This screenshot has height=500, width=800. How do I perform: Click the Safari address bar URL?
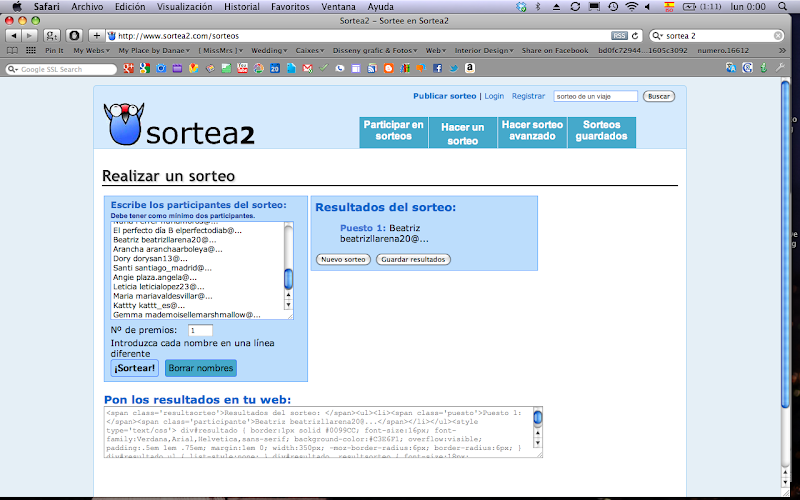tap(178, 36)
